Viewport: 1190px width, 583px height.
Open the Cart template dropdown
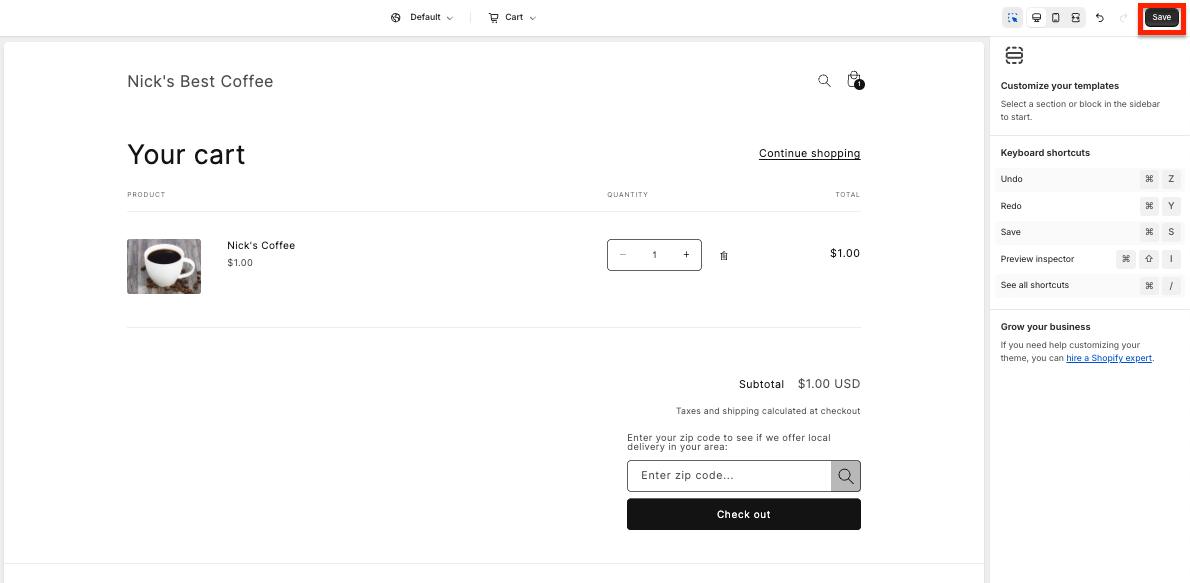coord(512,17)
